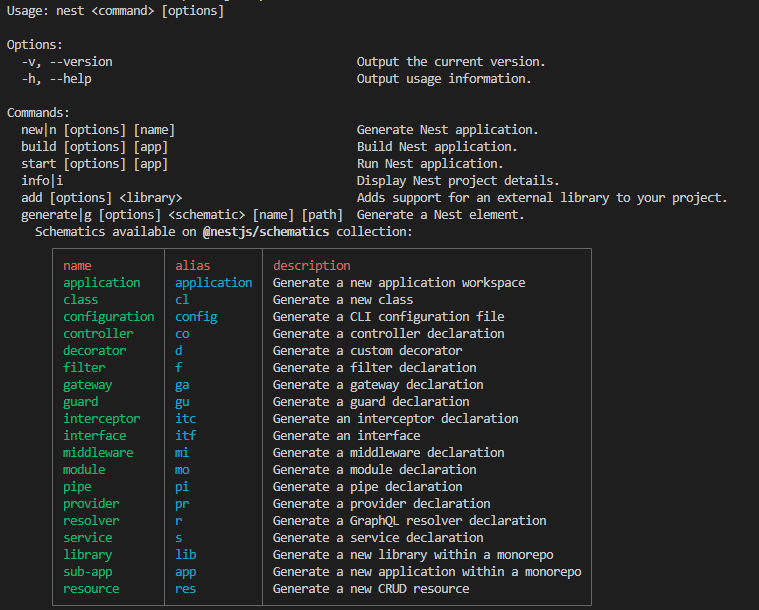Click 'application' in the alias column
The image size is (759, 610).
pyautogui.click(x=213, y=283)
